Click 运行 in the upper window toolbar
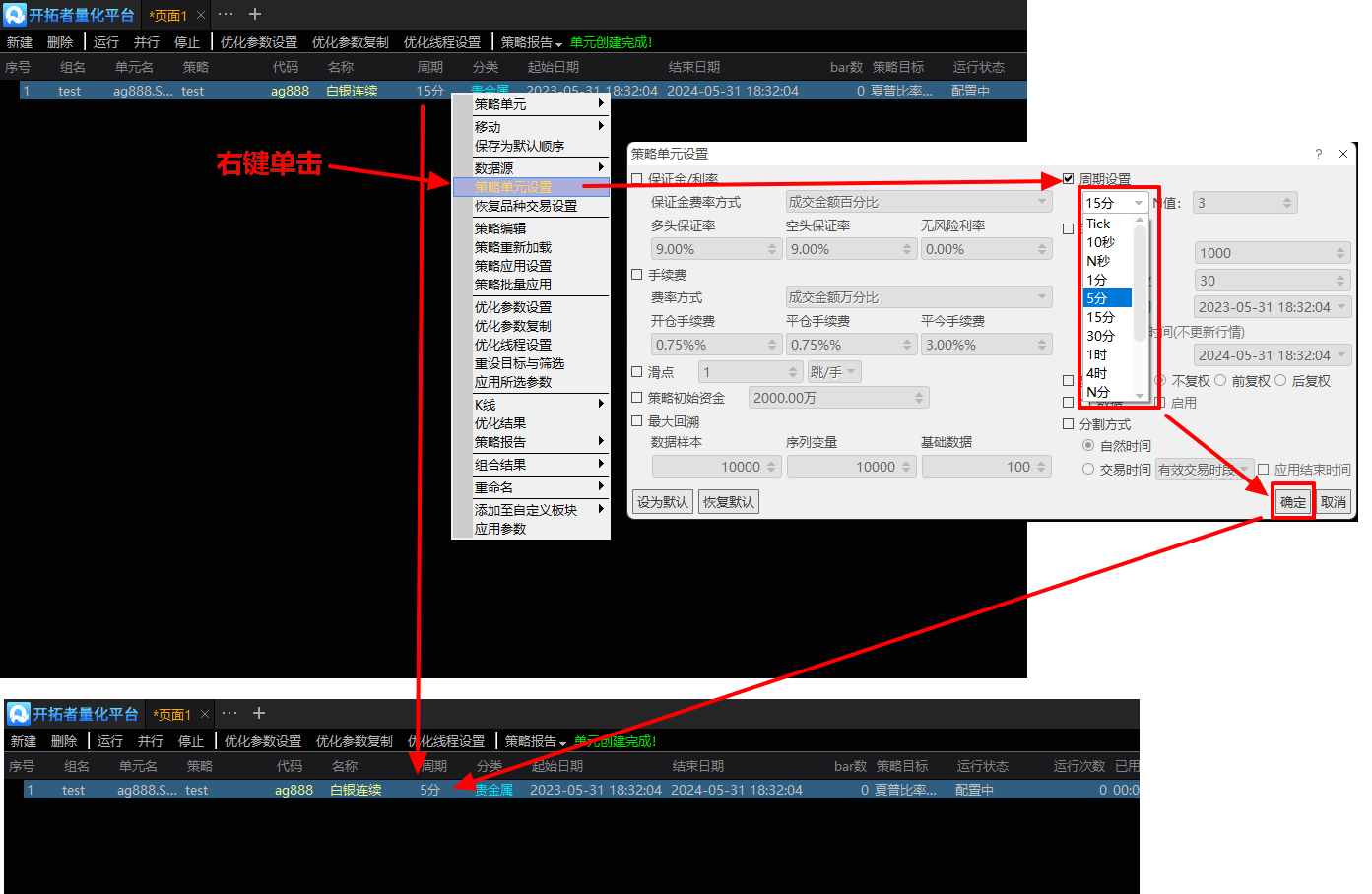The image size is (1372, 894). (106, 42)
